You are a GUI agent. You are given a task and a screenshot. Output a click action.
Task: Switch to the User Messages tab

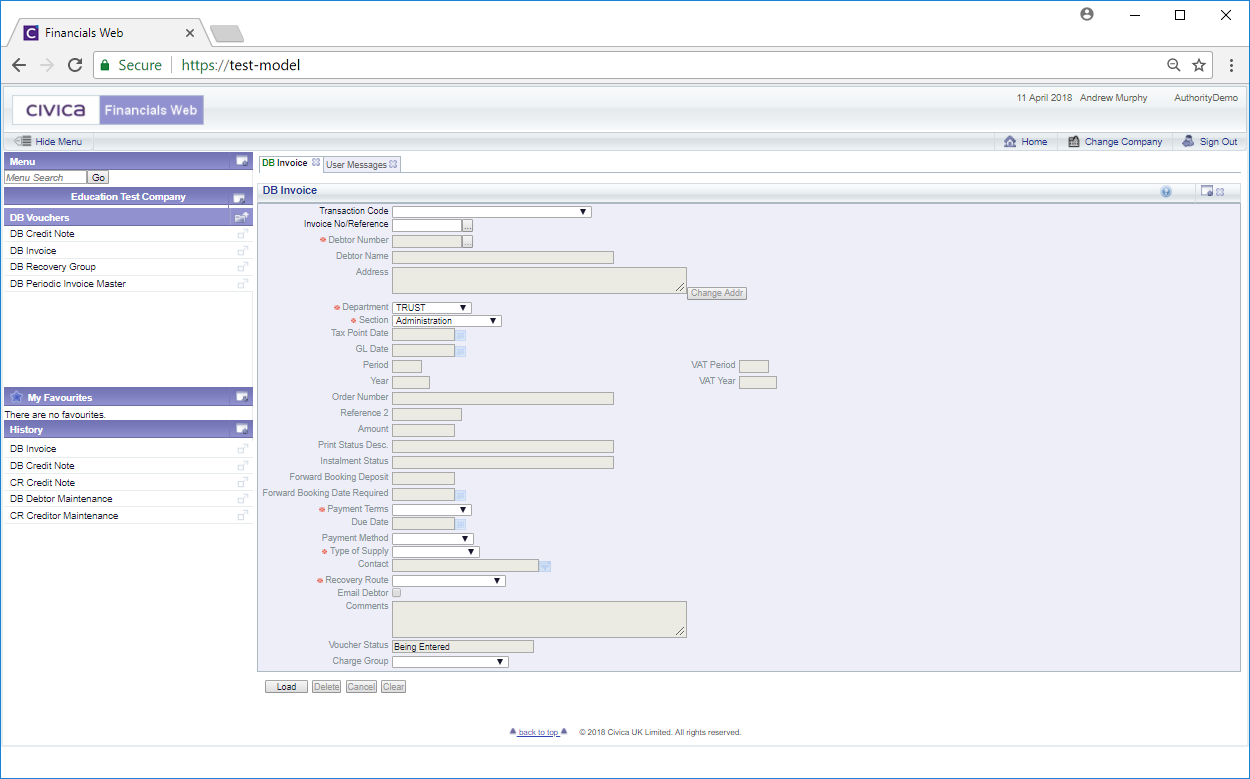click(356, 165)
